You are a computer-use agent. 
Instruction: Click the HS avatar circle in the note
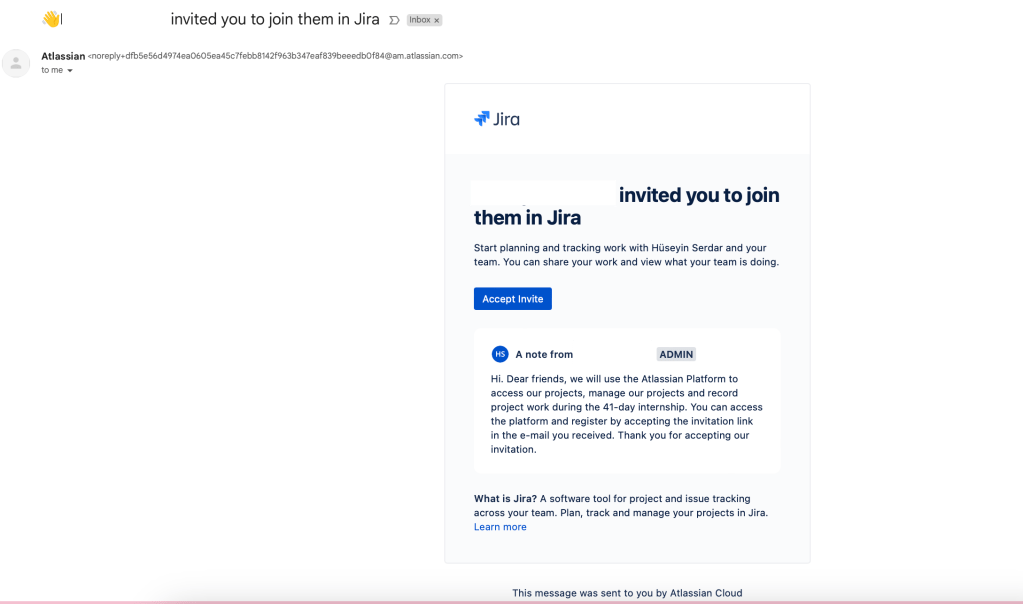click(500, 354)
